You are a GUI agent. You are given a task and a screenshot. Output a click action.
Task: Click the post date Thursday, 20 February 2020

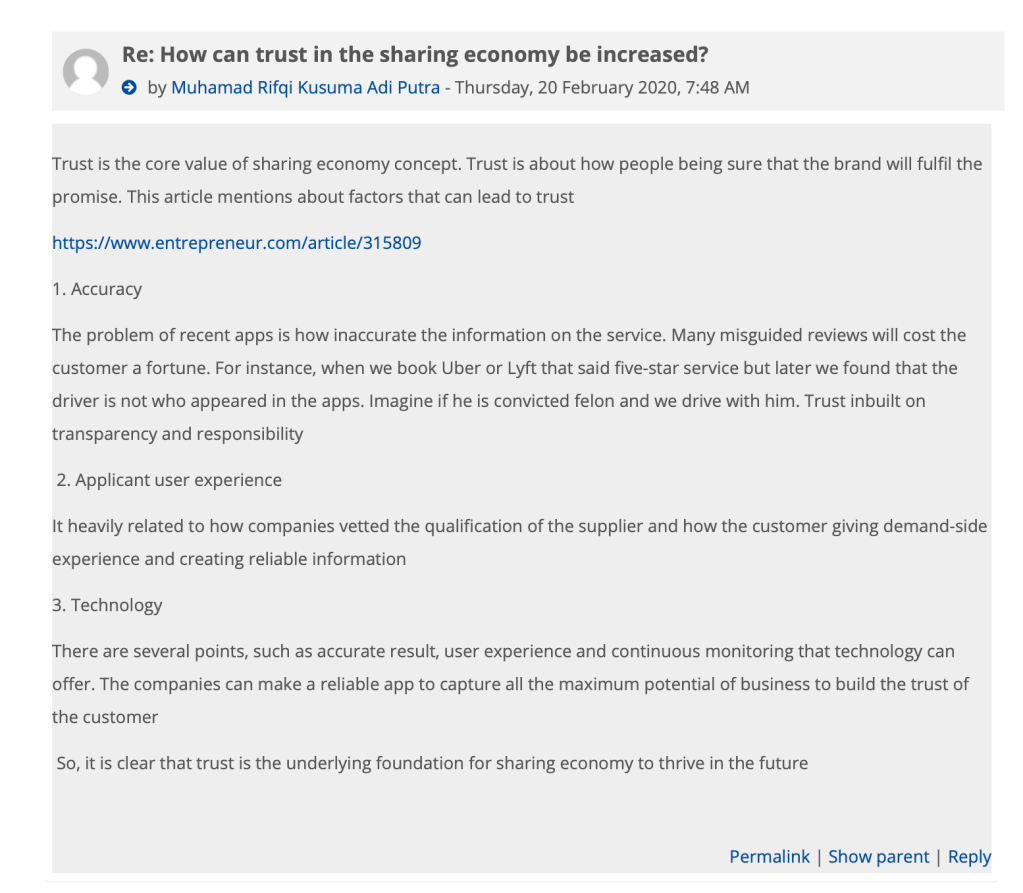[x=601, y=87]
